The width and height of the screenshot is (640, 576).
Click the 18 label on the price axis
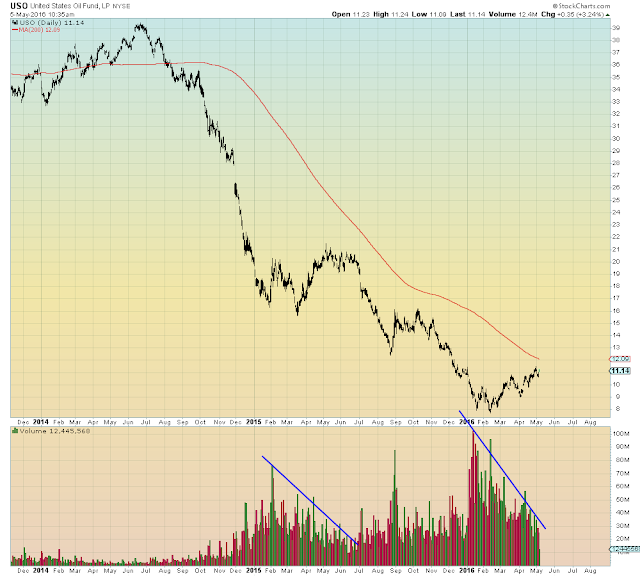tap(616, 286)
